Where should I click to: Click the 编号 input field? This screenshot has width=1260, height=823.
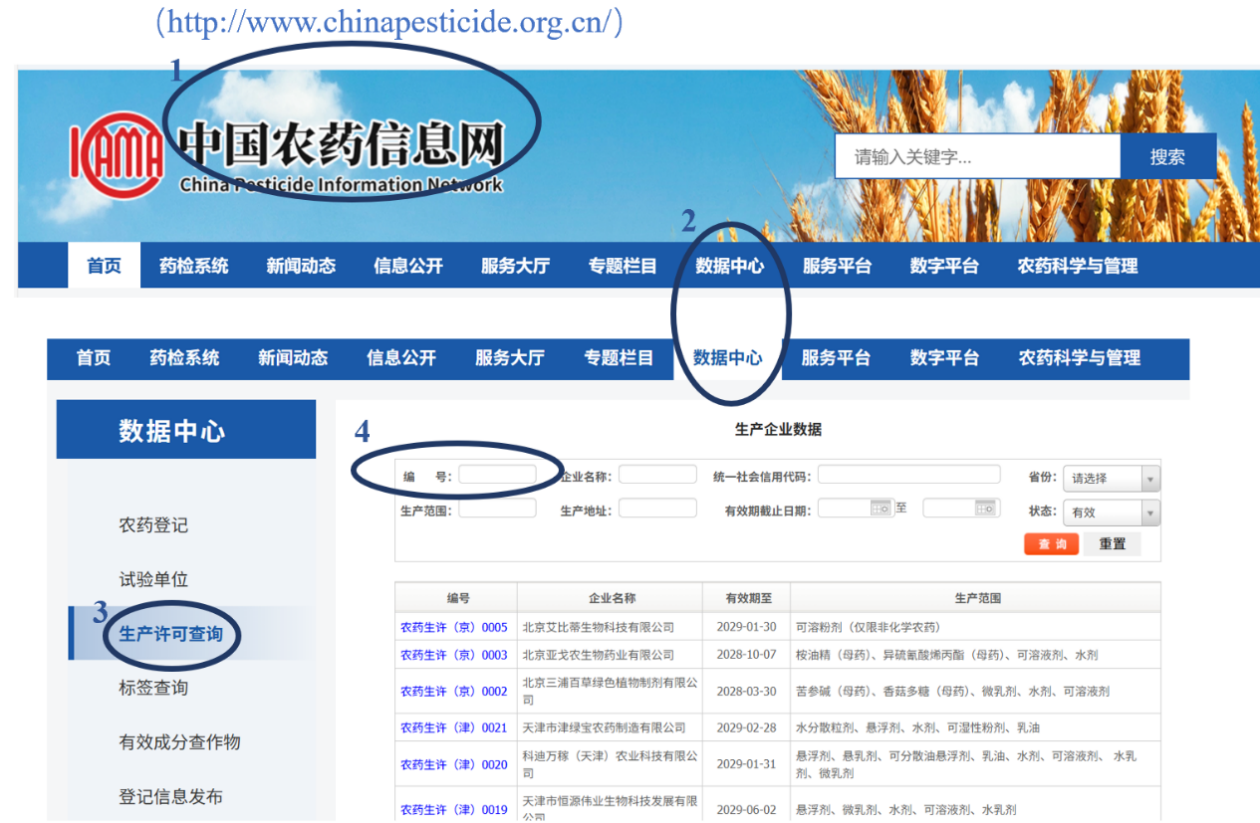click(x=497, y=475)
